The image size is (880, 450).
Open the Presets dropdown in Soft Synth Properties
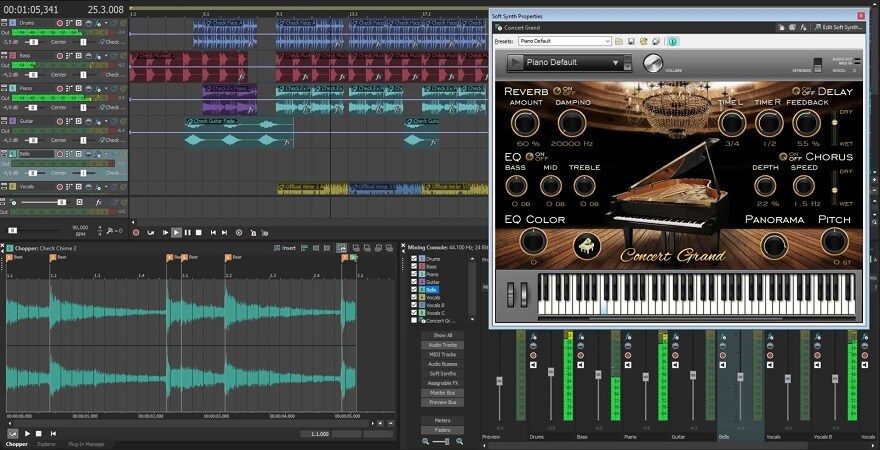[608, 41]
